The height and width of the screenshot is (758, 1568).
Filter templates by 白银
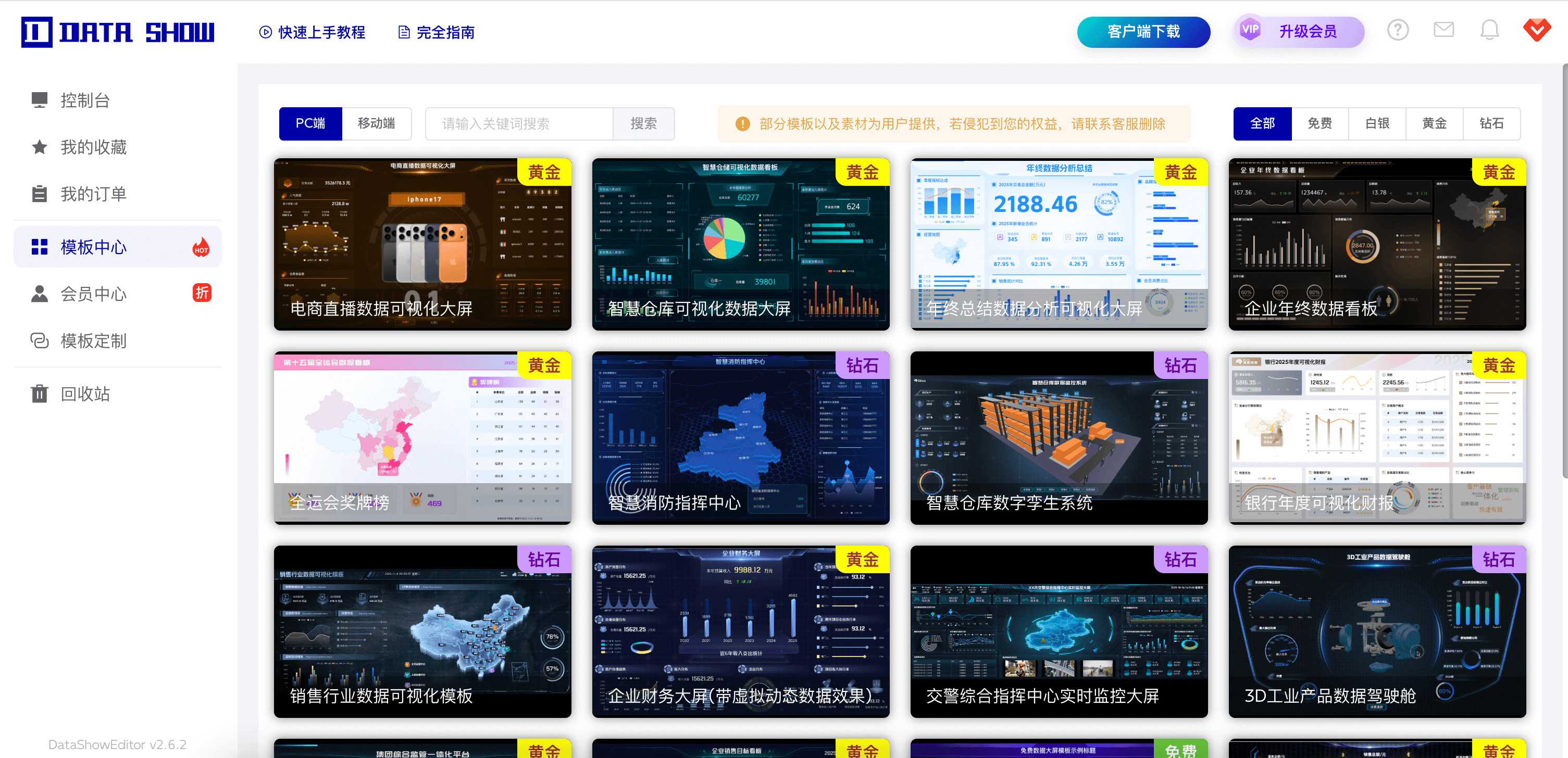(x=1377, y=123)
